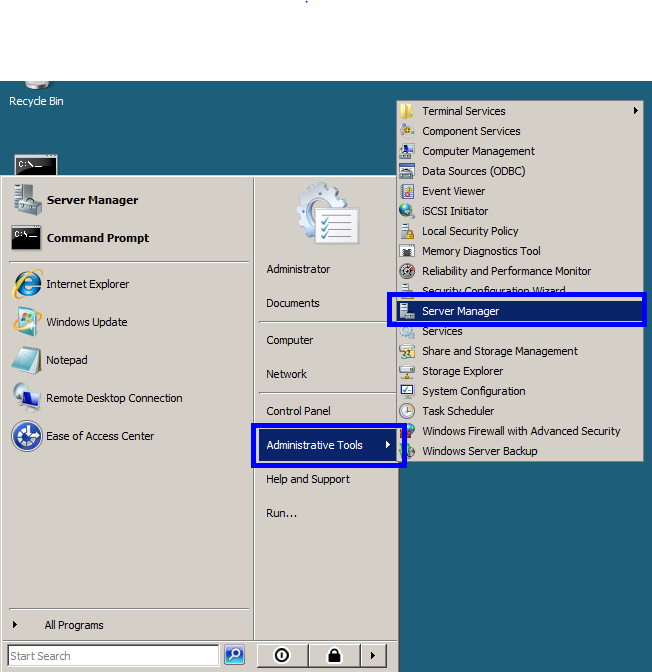Click the Local Security Policy label text

point(470,231)
